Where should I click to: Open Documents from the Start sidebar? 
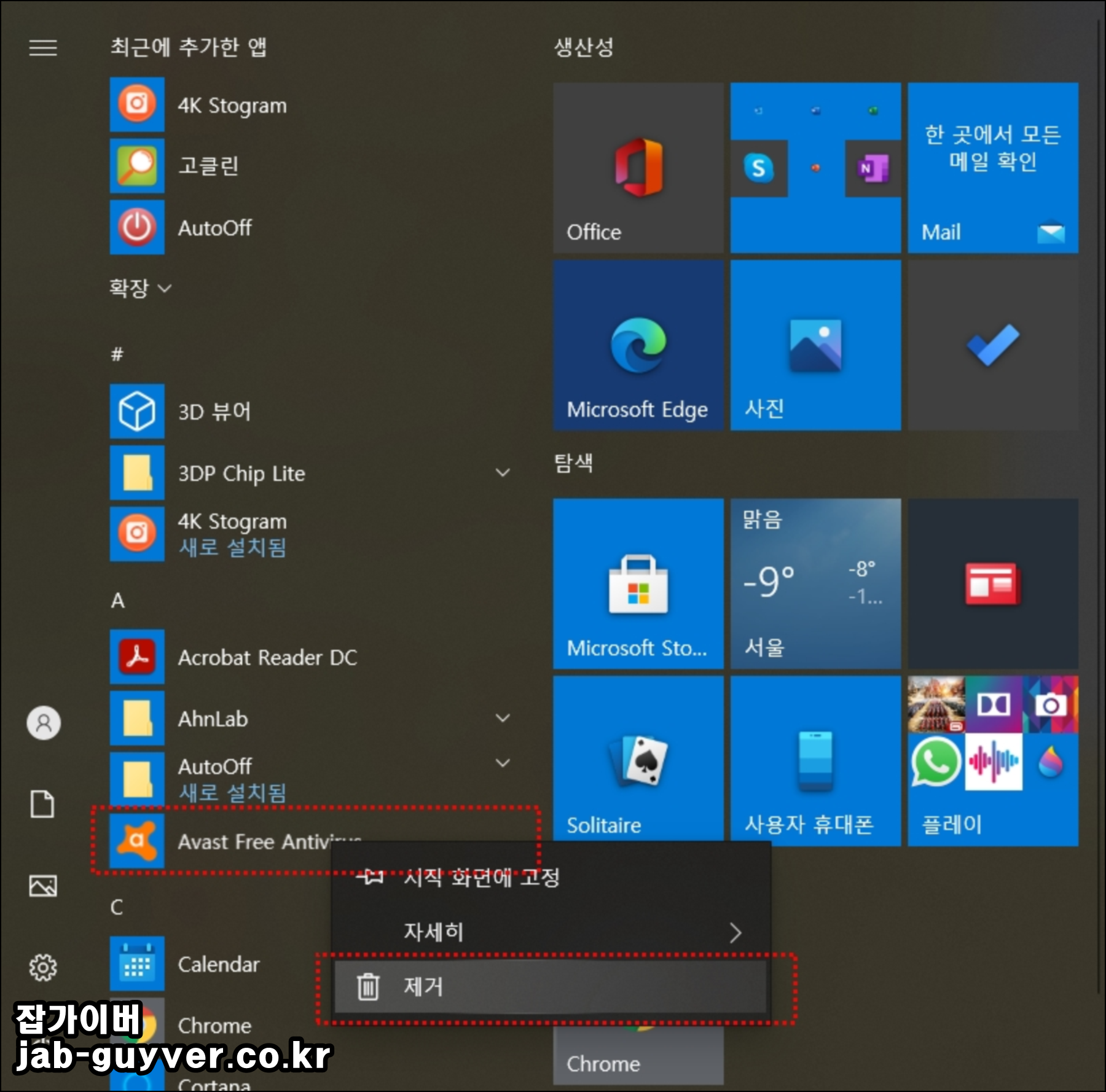click(x=43, y=804)
